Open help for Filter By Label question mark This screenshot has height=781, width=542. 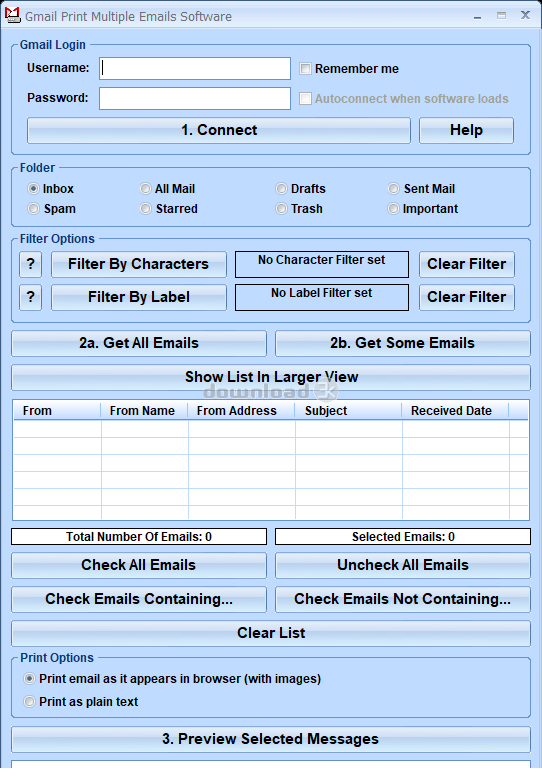(30, 297)
